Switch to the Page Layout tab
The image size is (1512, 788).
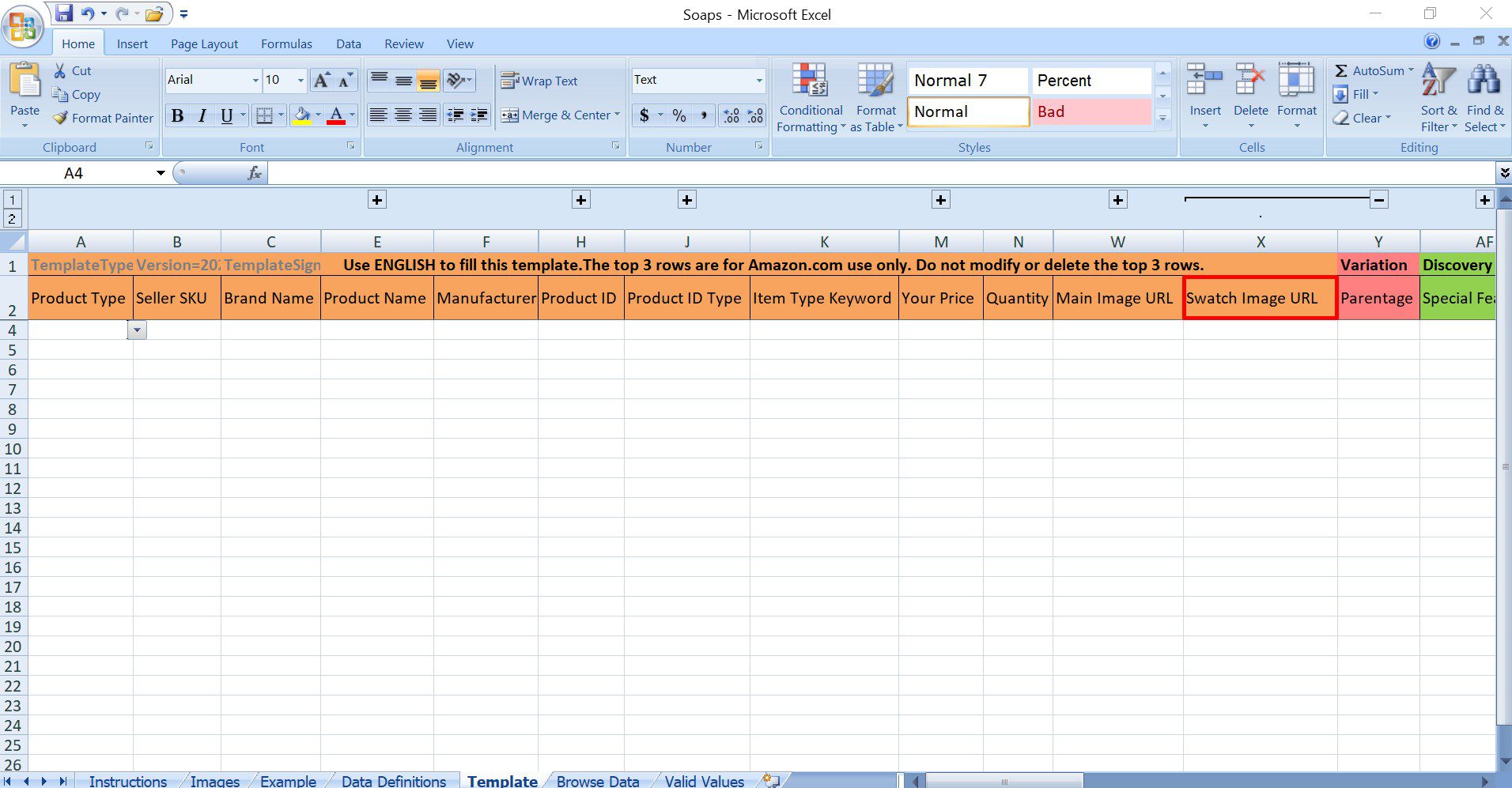204,44
